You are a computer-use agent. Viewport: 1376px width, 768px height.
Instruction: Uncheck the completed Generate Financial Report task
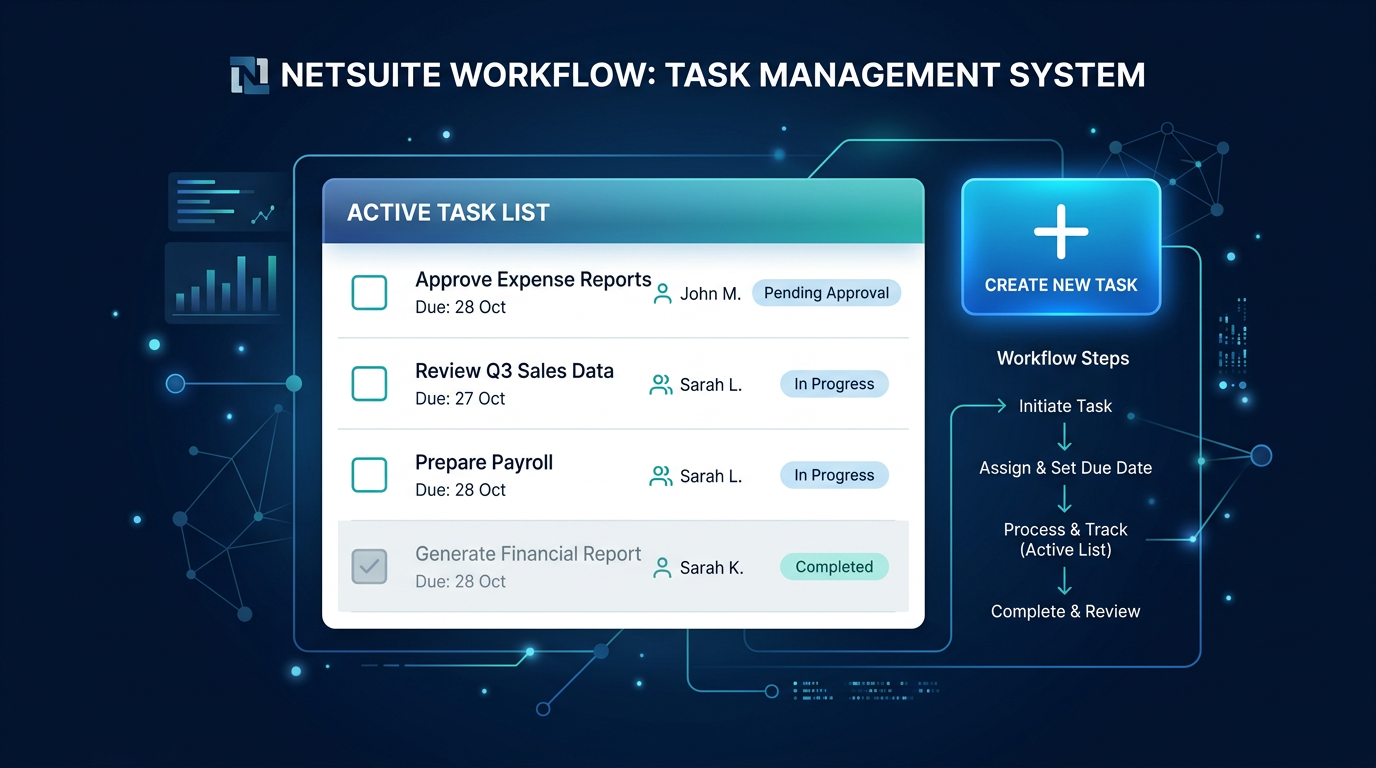(x=370, y=566)
